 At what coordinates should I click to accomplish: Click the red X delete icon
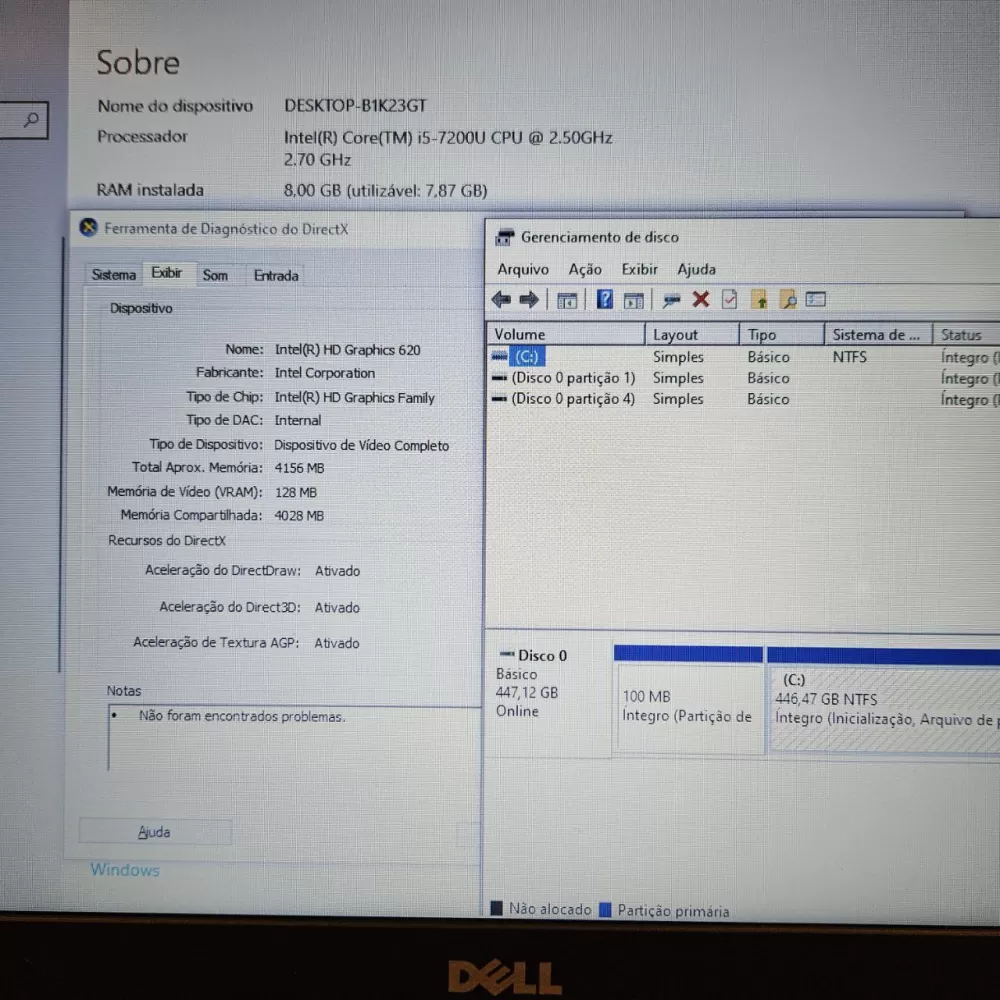pyautogui.click(x=701, y=299)
